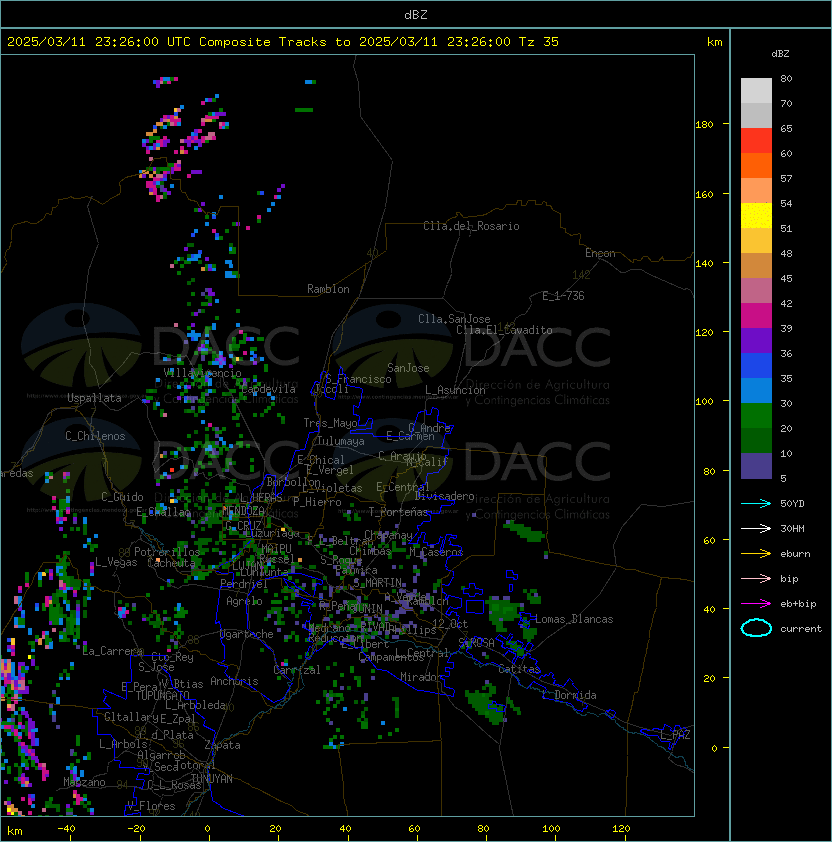Click the 'Lomas_Blancas' map label
The height and width of the screenshot is (842, 832).
(x=574, y=619)
